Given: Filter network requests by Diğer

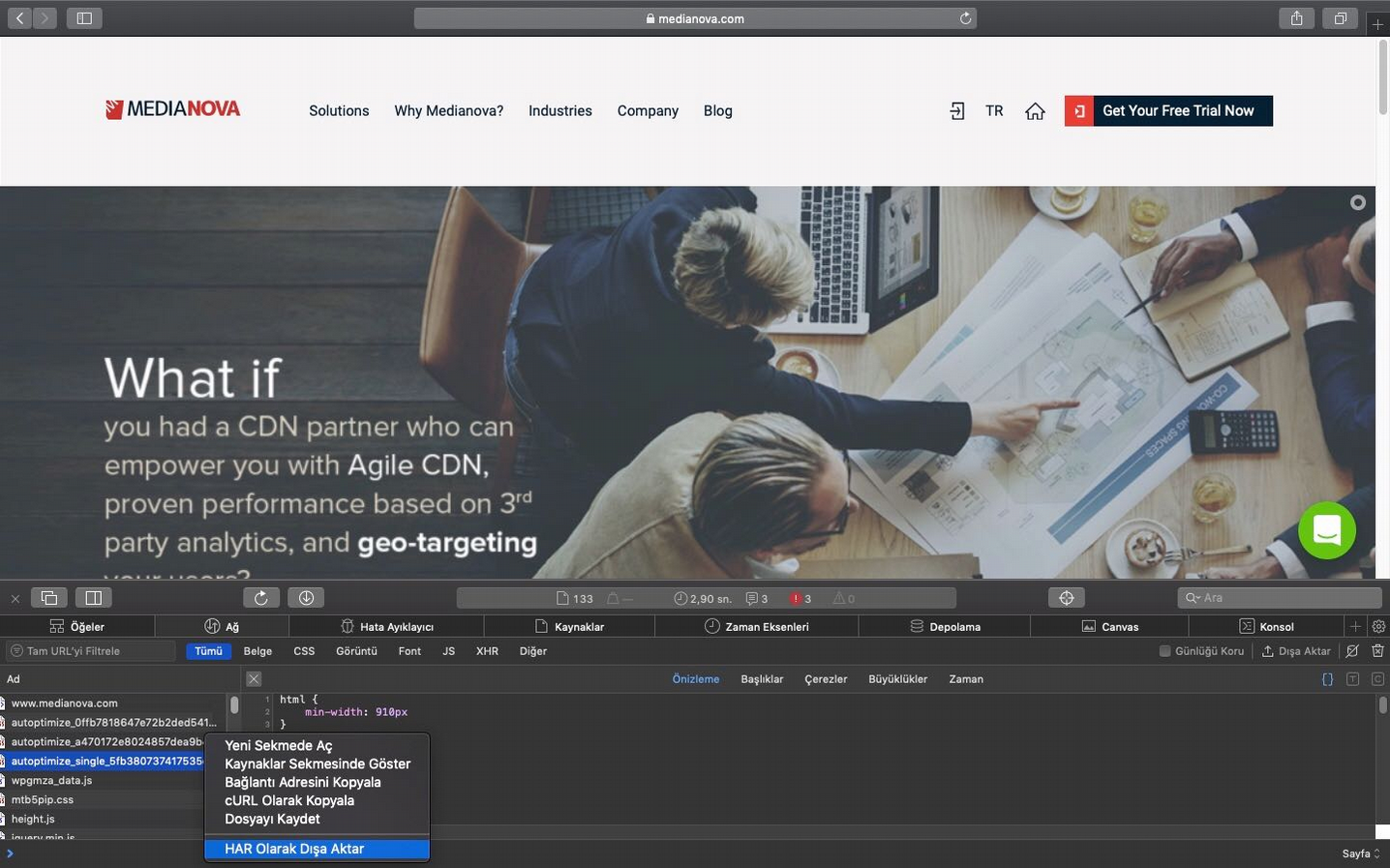Looking at the screenshot, I should (533, 651).
